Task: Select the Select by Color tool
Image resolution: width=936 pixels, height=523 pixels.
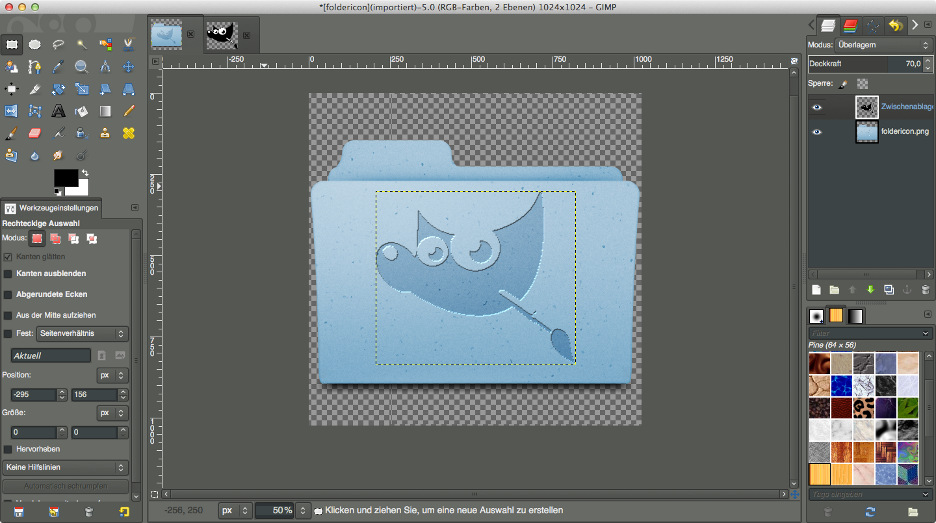Action: coord(105,44)
